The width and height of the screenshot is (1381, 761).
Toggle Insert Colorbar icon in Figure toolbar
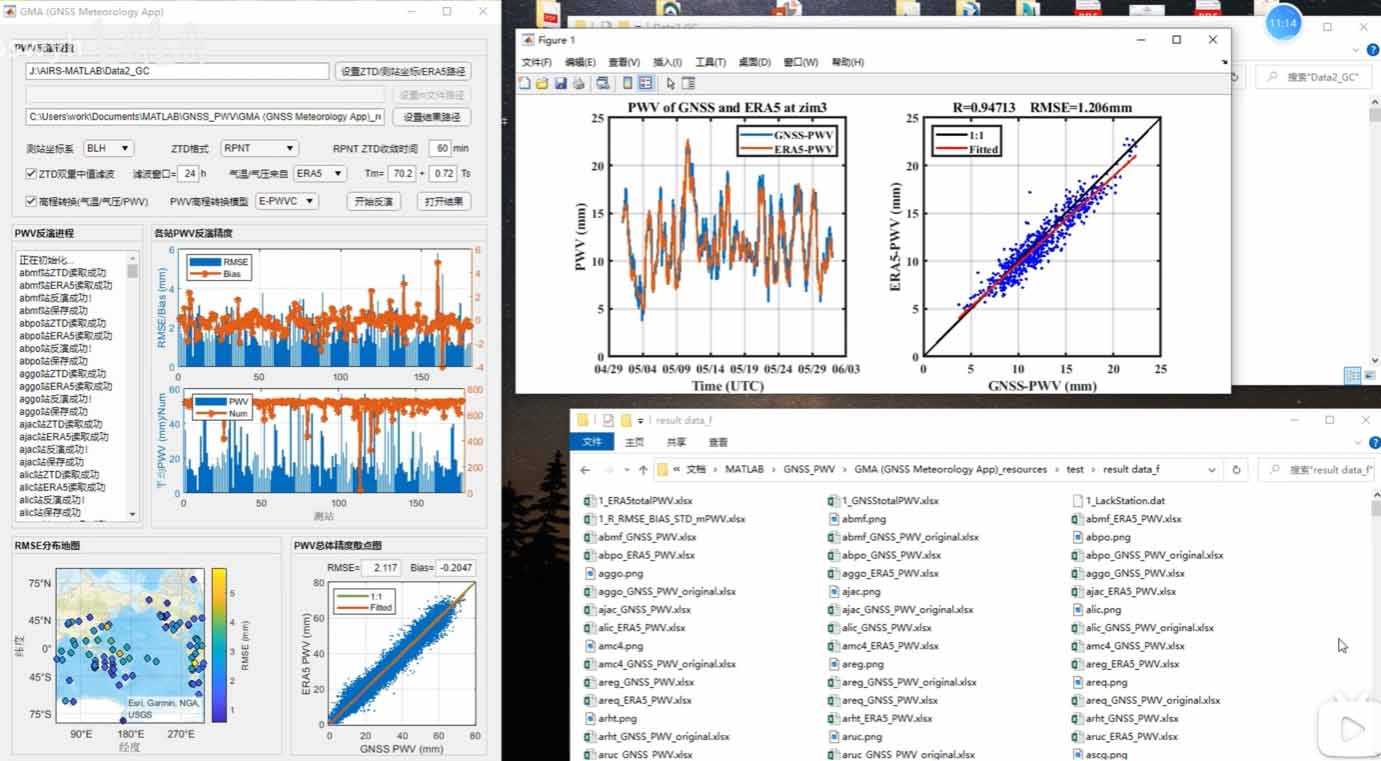pos(627,84)
